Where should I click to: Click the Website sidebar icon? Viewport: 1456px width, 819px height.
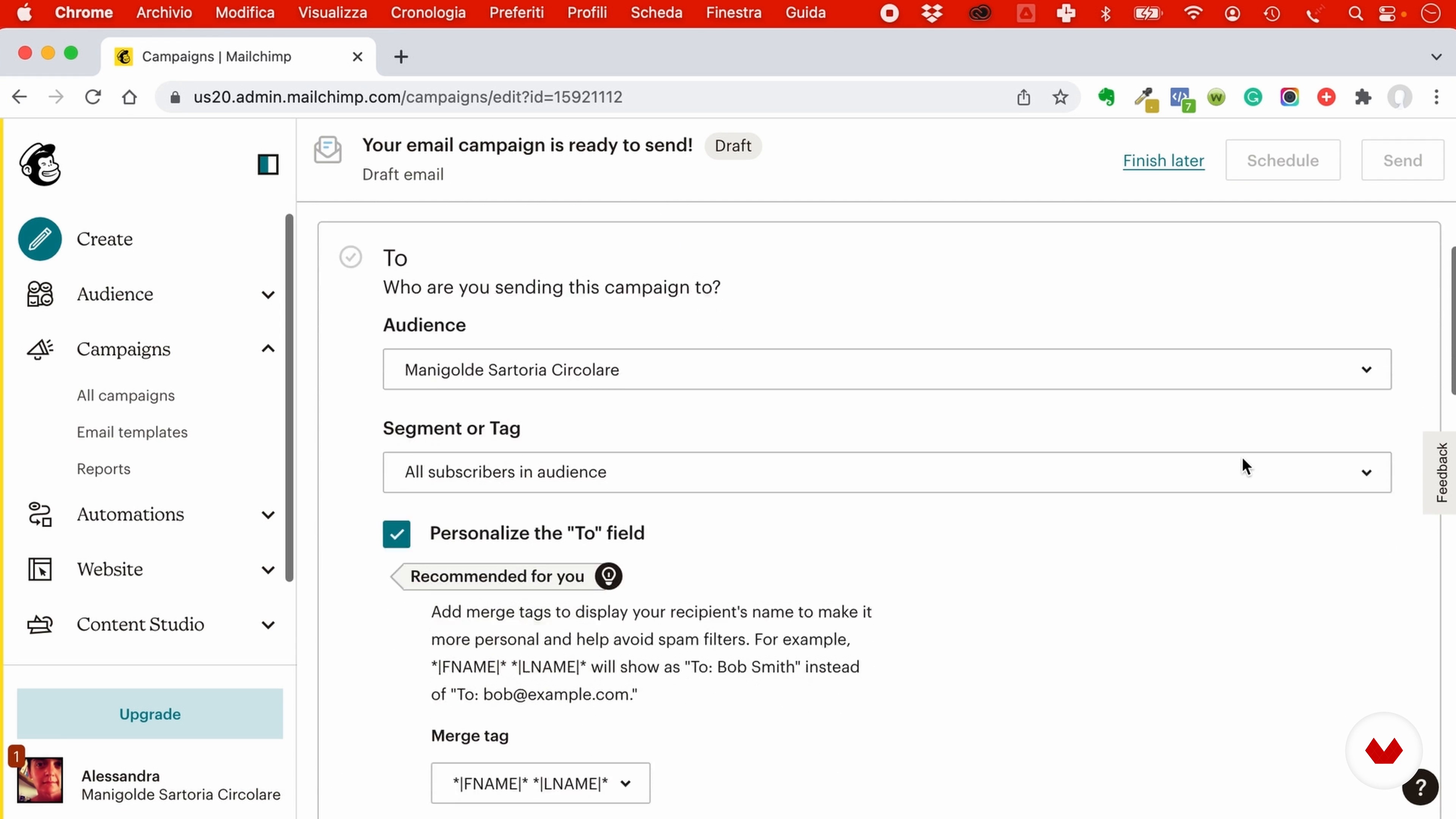coord(39,569)
